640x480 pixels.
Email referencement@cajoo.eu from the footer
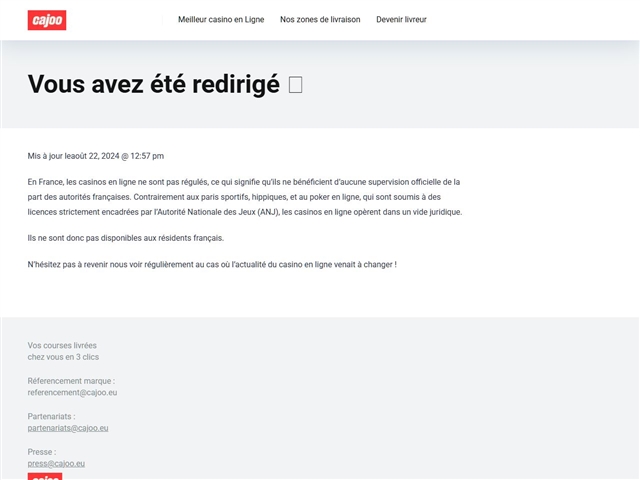pos(72,393)
